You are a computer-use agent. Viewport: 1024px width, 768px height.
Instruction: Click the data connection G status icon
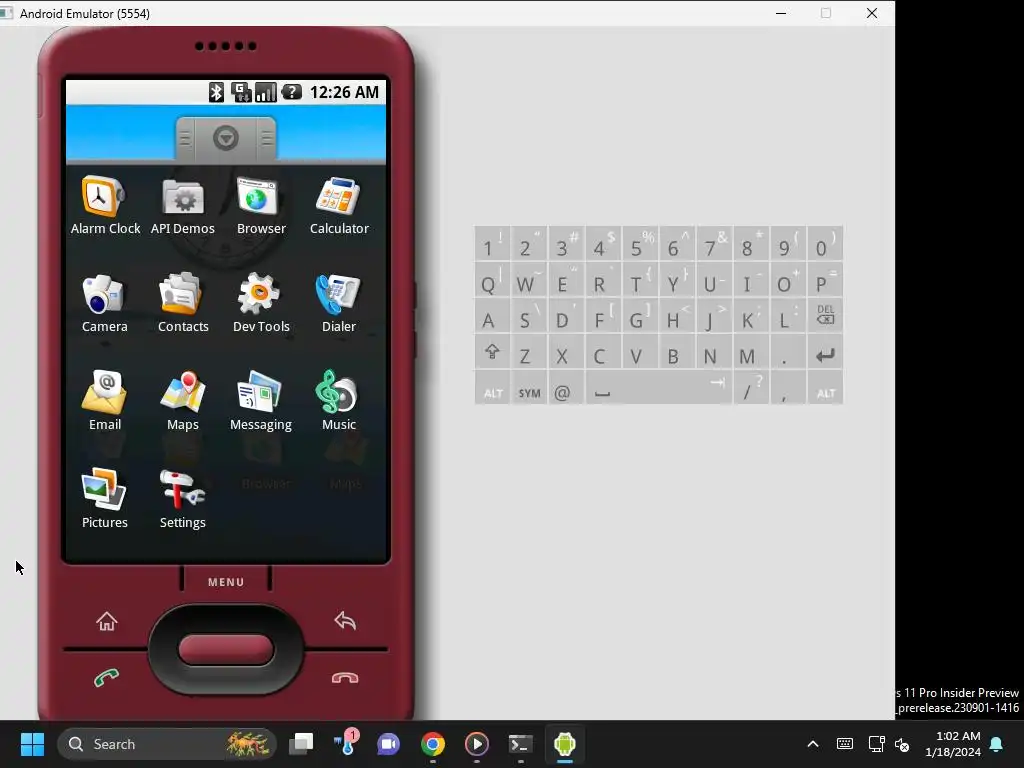tap(241, 92)
